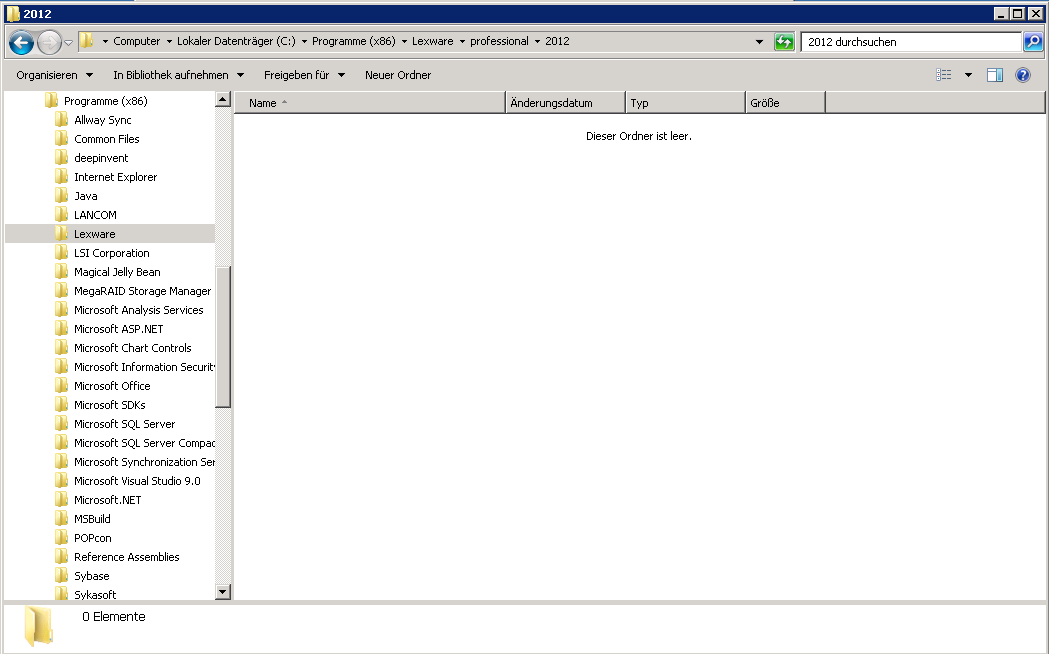Change view with the view icon
The height and width of the screenshot is (654, 1049).
(x=943, y=75)
